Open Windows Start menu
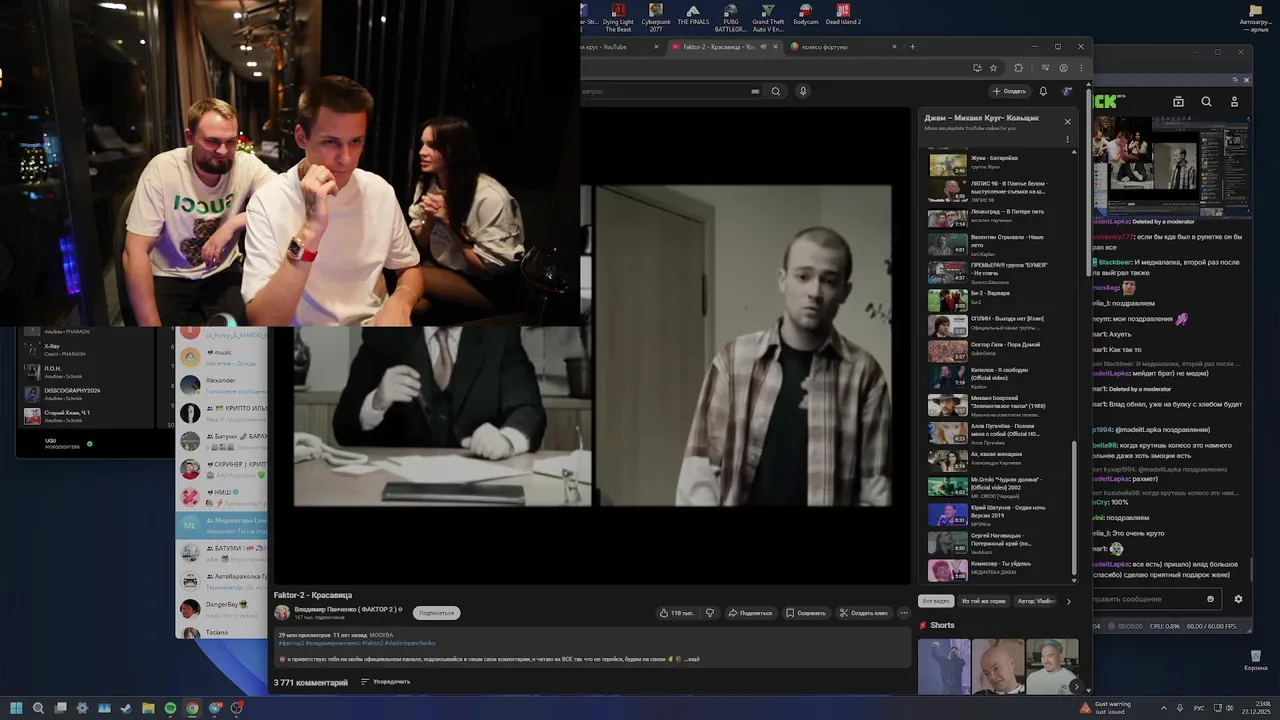The image size is (1280, 720). pos(16,708)
